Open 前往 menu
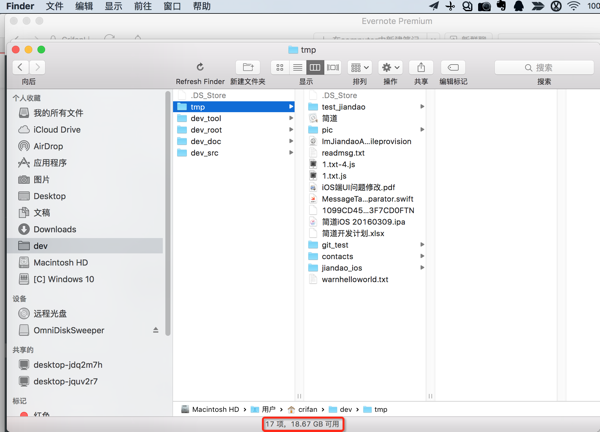Image resolution: width=600 pixels, height=432 pixels. [x=143, y=6]
